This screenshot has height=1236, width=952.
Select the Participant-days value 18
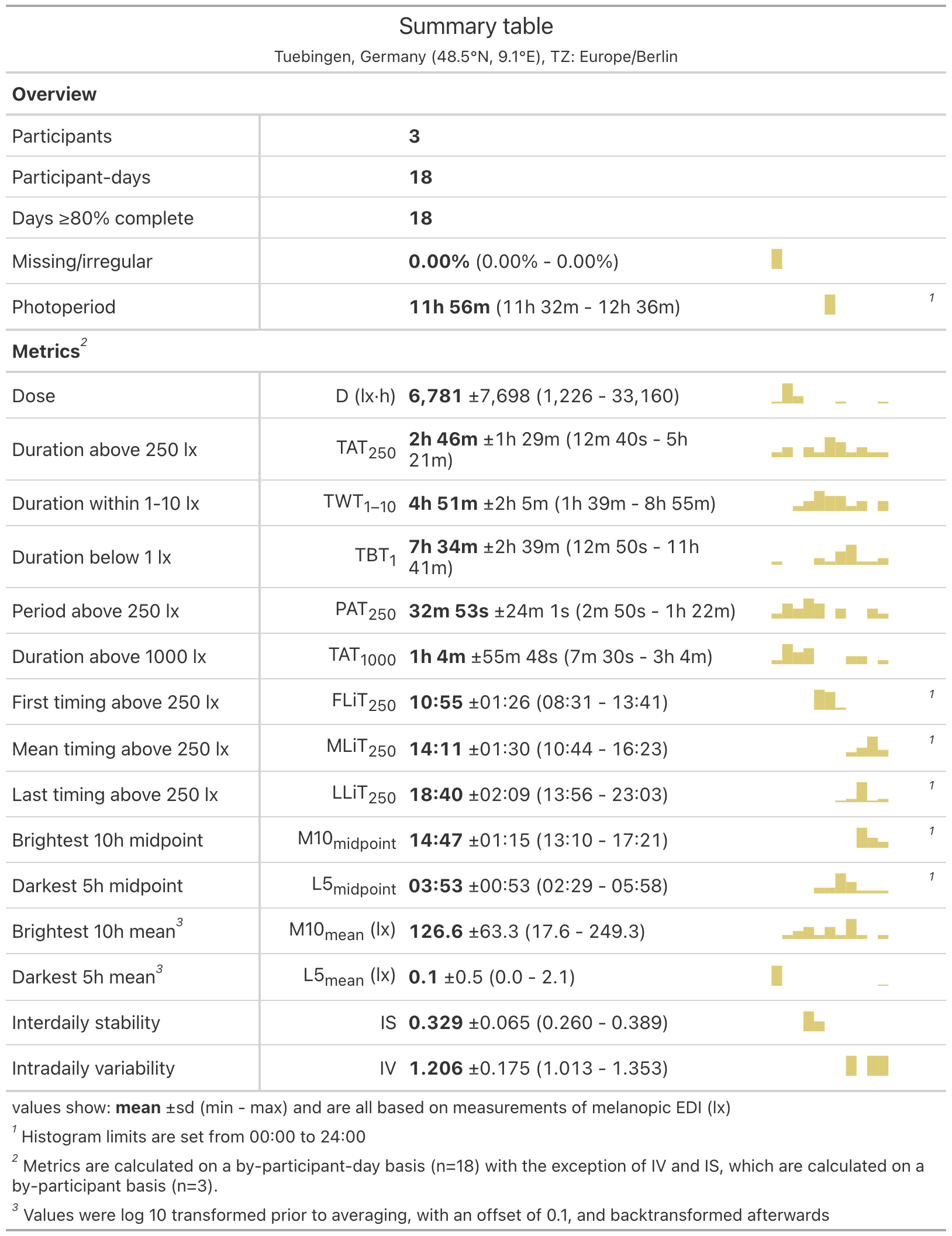click(420, 177)
